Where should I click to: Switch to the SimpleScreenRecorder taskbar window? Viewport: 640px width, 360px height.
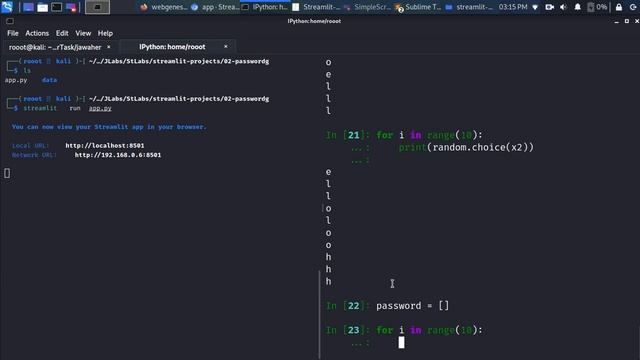pyautogui.click(x=367, y=7)
